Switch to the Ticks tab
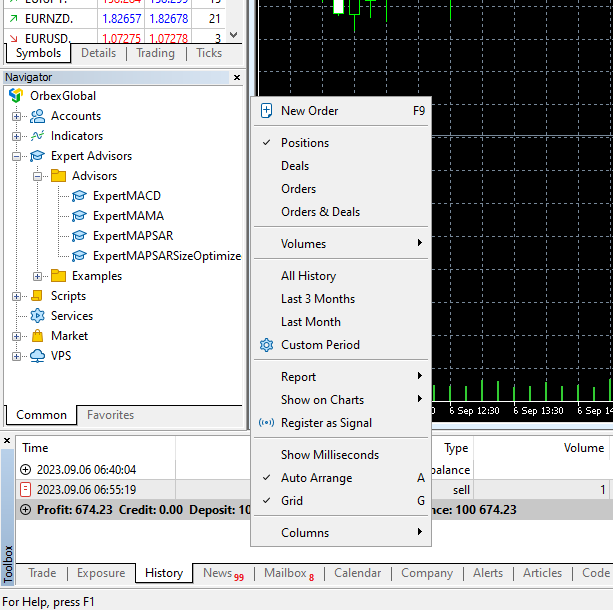Viewport: 613px width, 610px height. 209,53
